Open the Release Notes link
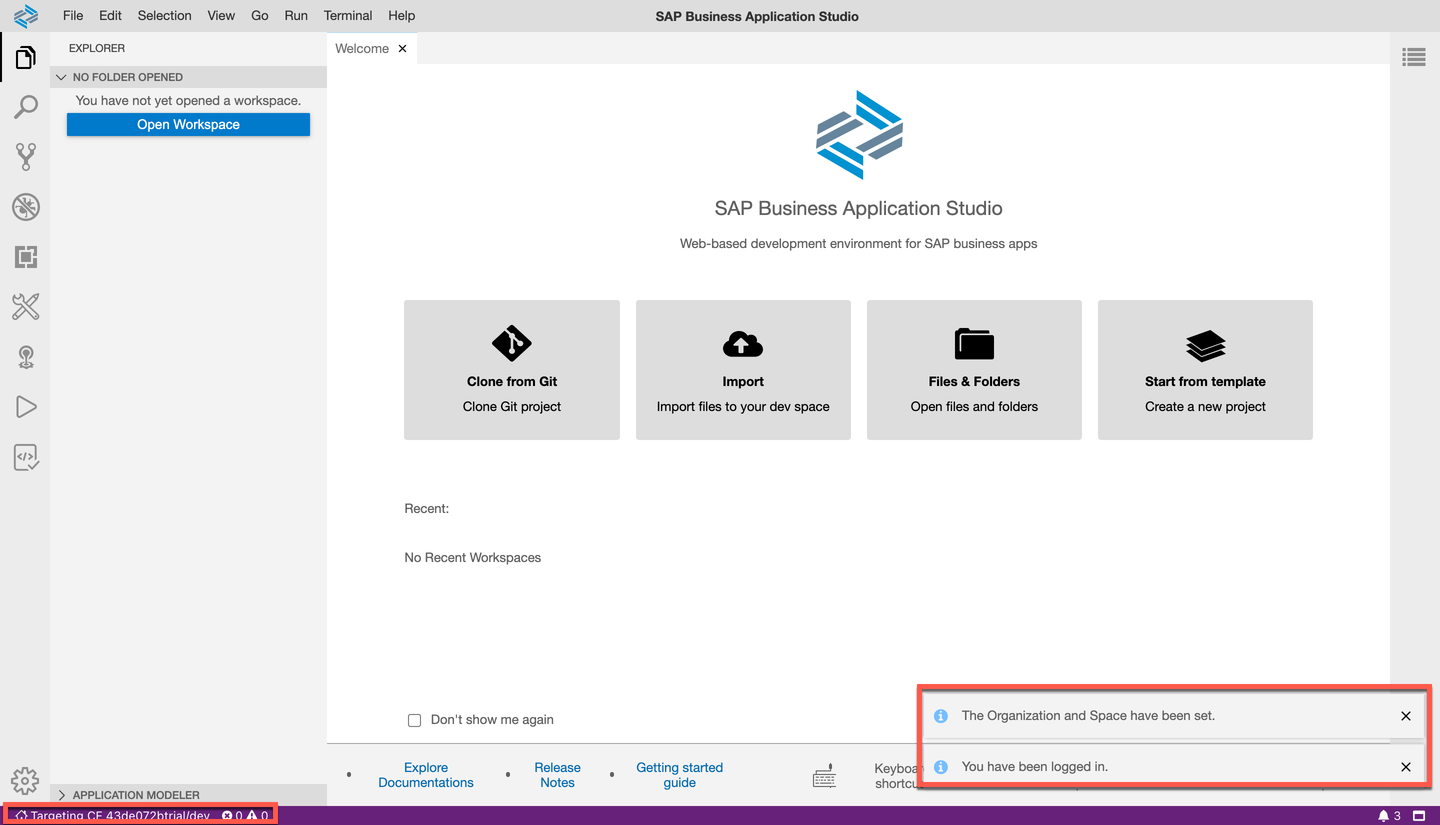Viewport: 1440px width, 825px height. pos(557,775)
